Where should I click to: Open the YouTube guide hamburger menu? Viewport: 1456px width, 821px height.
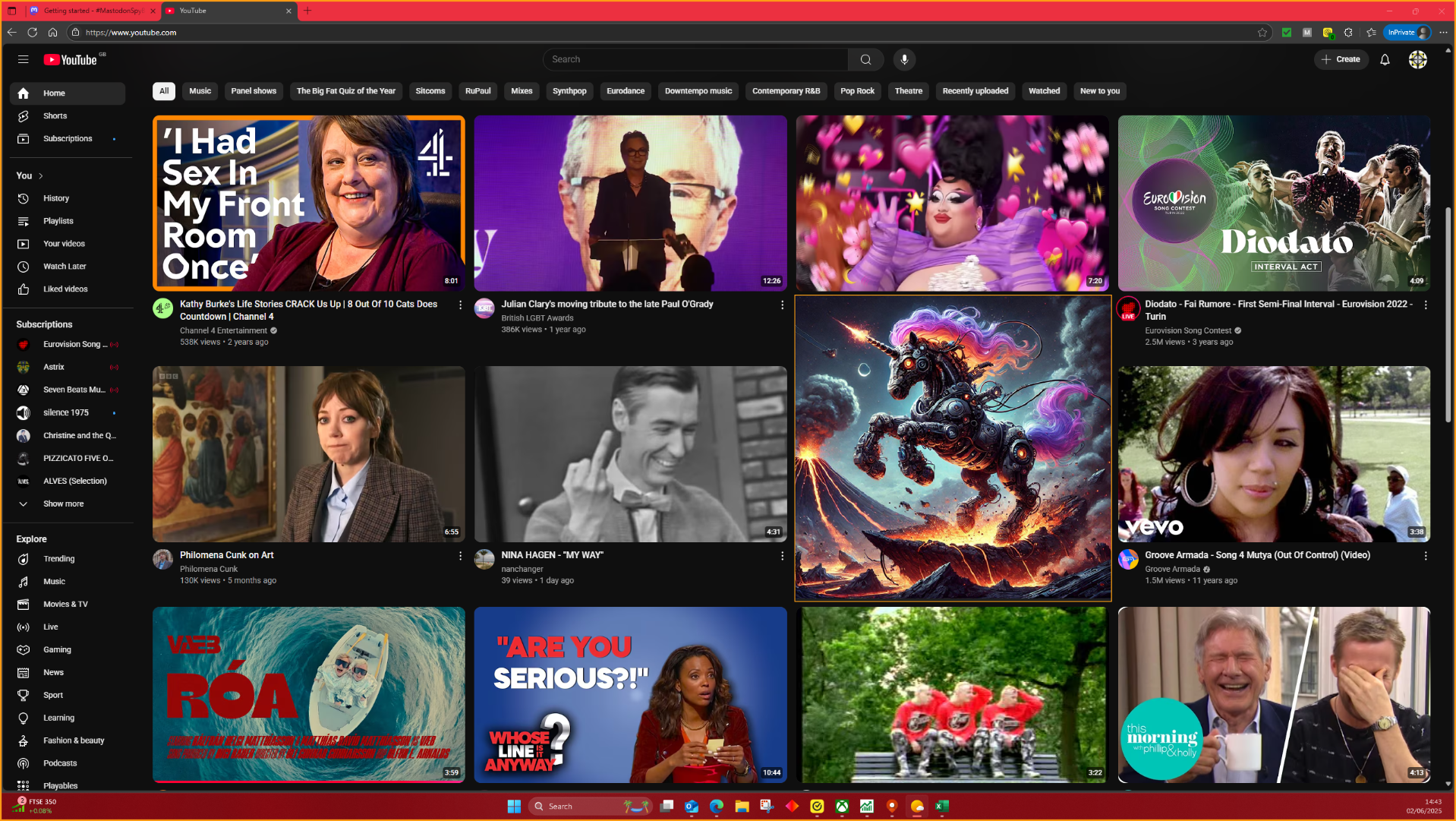click(x=23, y=59)
